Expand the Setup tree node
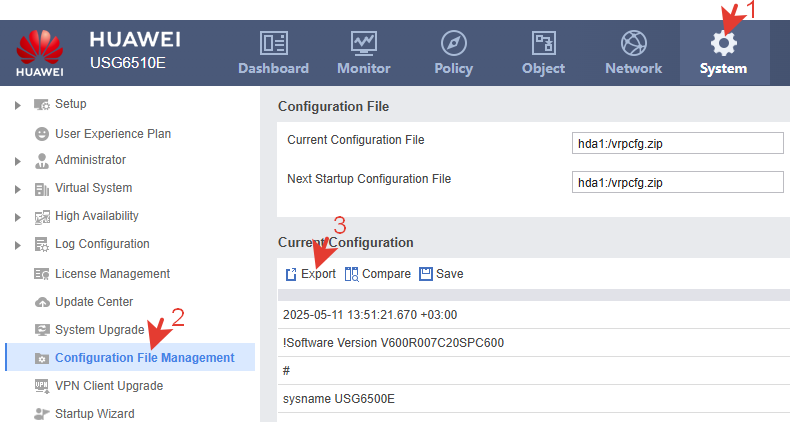This screenshot has height=422, width=790. (18, 105)
